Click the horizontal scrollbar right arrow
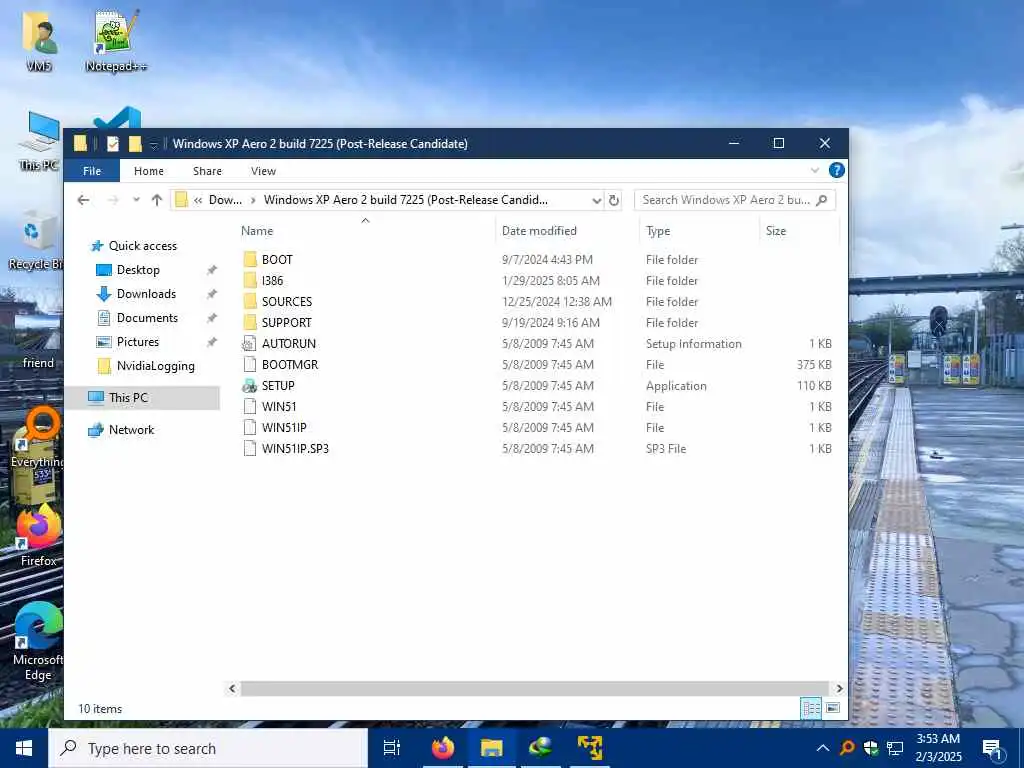1024x768 pixels. coord(839,688)
